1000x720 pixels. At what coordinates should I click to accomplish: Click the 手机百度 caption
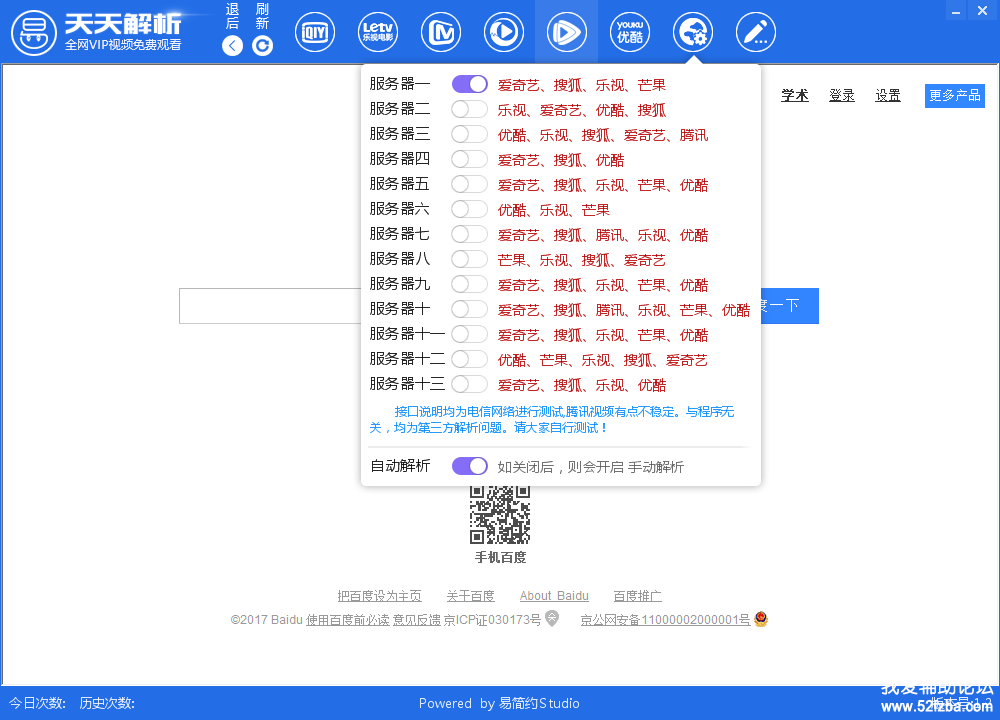(x=500, y=557)
